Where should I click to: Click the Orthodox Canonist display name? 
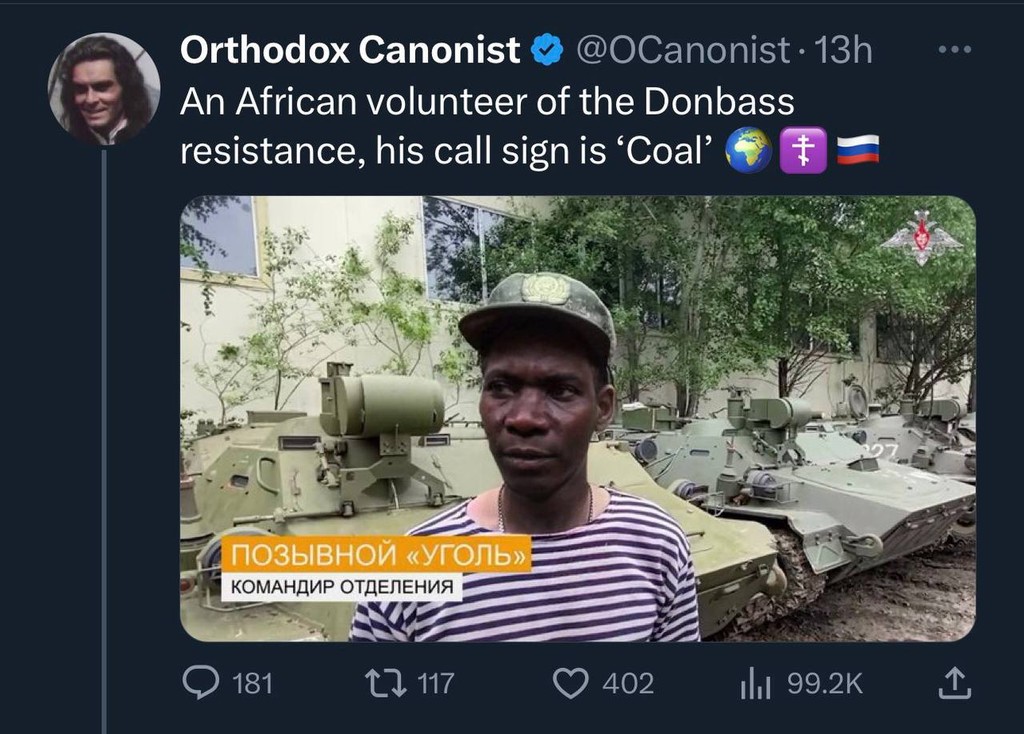(350, 50)
